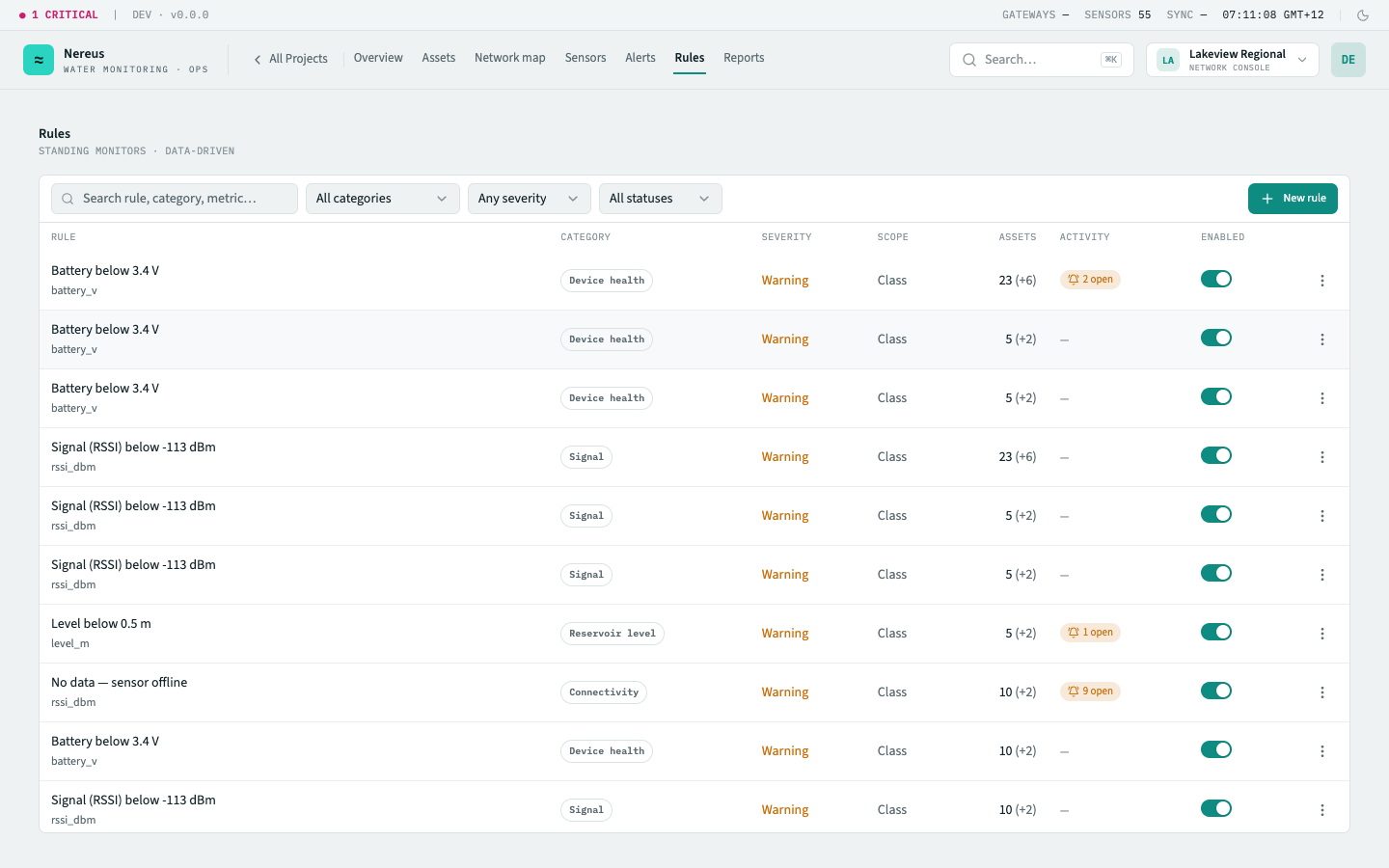
Task: Click the RULE column header
Action: [64, 237]
